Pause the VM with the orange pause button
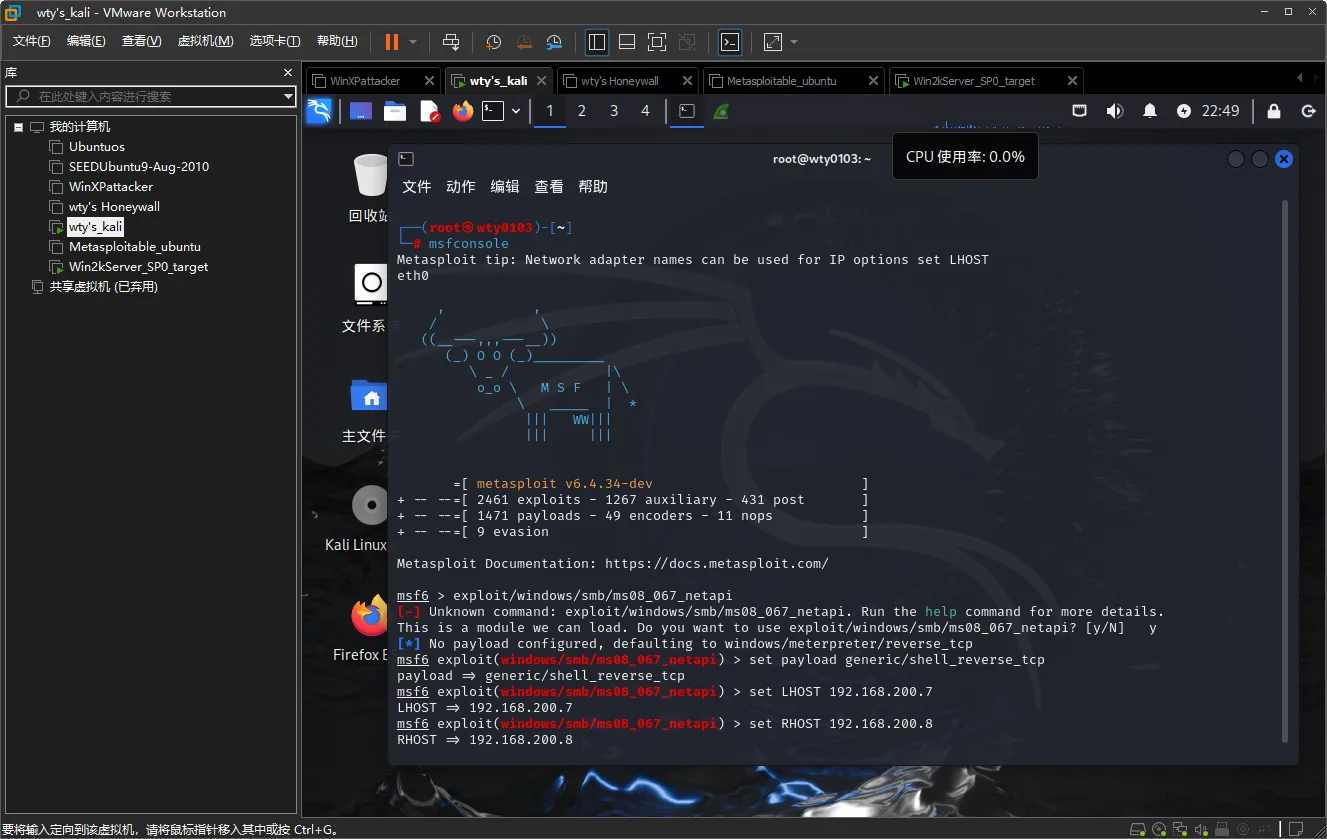This screenshot has height=839, width=1327. click(x=391, y=42)
